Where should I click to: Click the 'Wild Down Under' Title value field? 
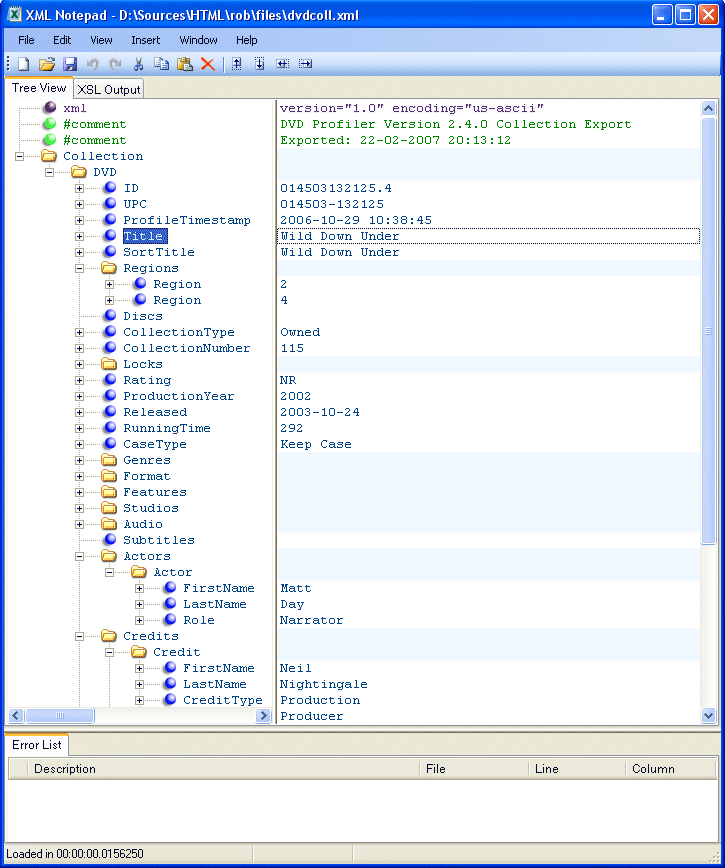488,236
